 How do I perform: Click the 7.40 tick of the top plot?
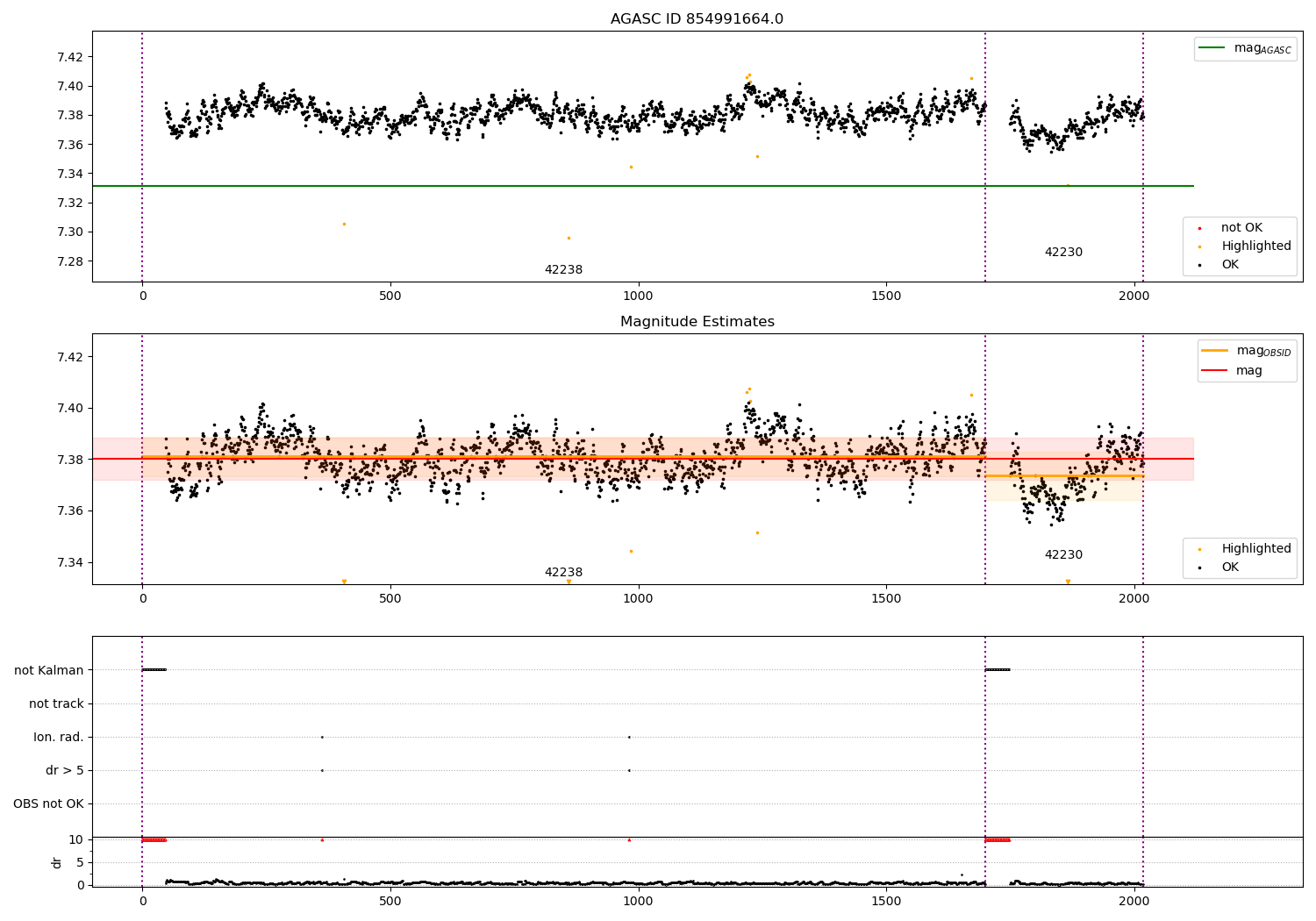(x=70, y=86)
